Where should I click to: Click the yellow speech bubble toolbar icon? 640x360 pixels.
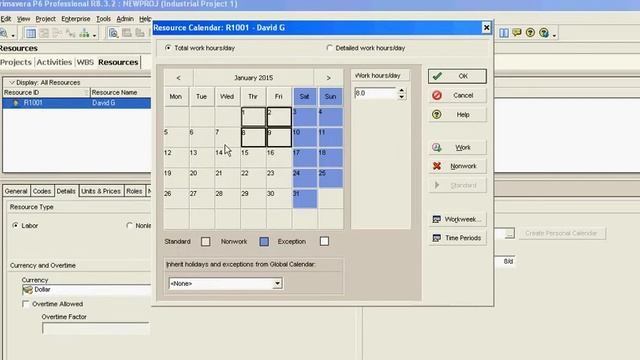coord(517,32)
